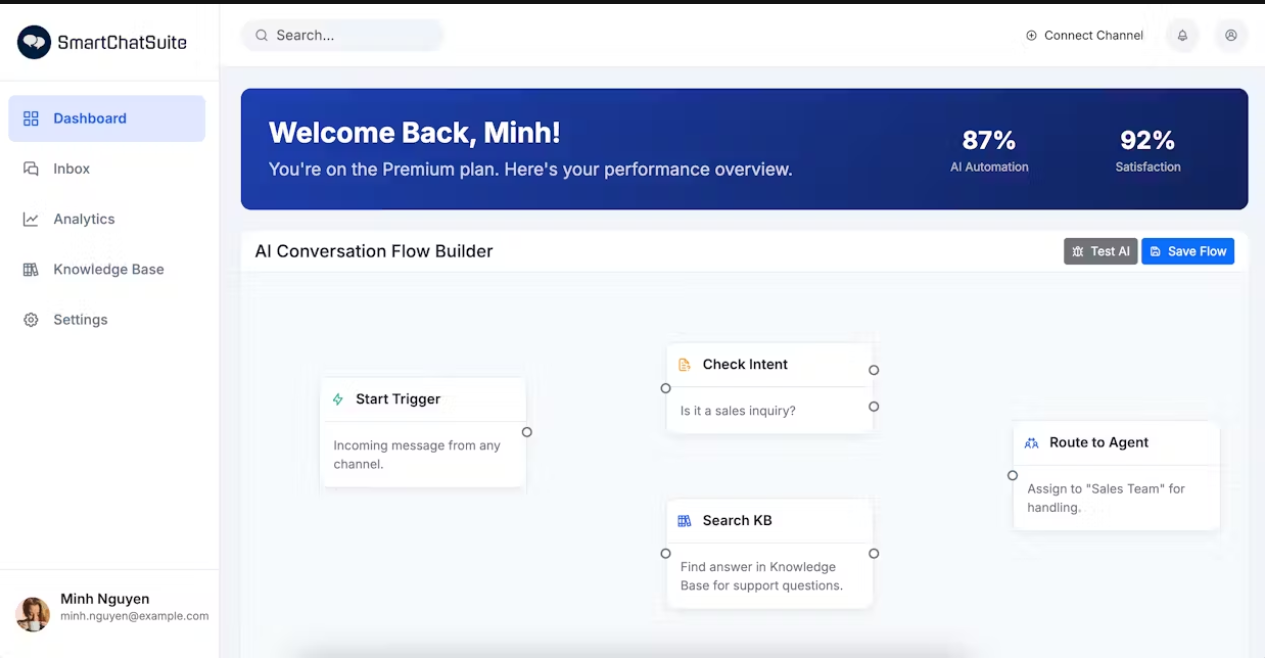Click the Save Flow button
This screenshot has width=1265, height=658.
tap(1188, 252)
